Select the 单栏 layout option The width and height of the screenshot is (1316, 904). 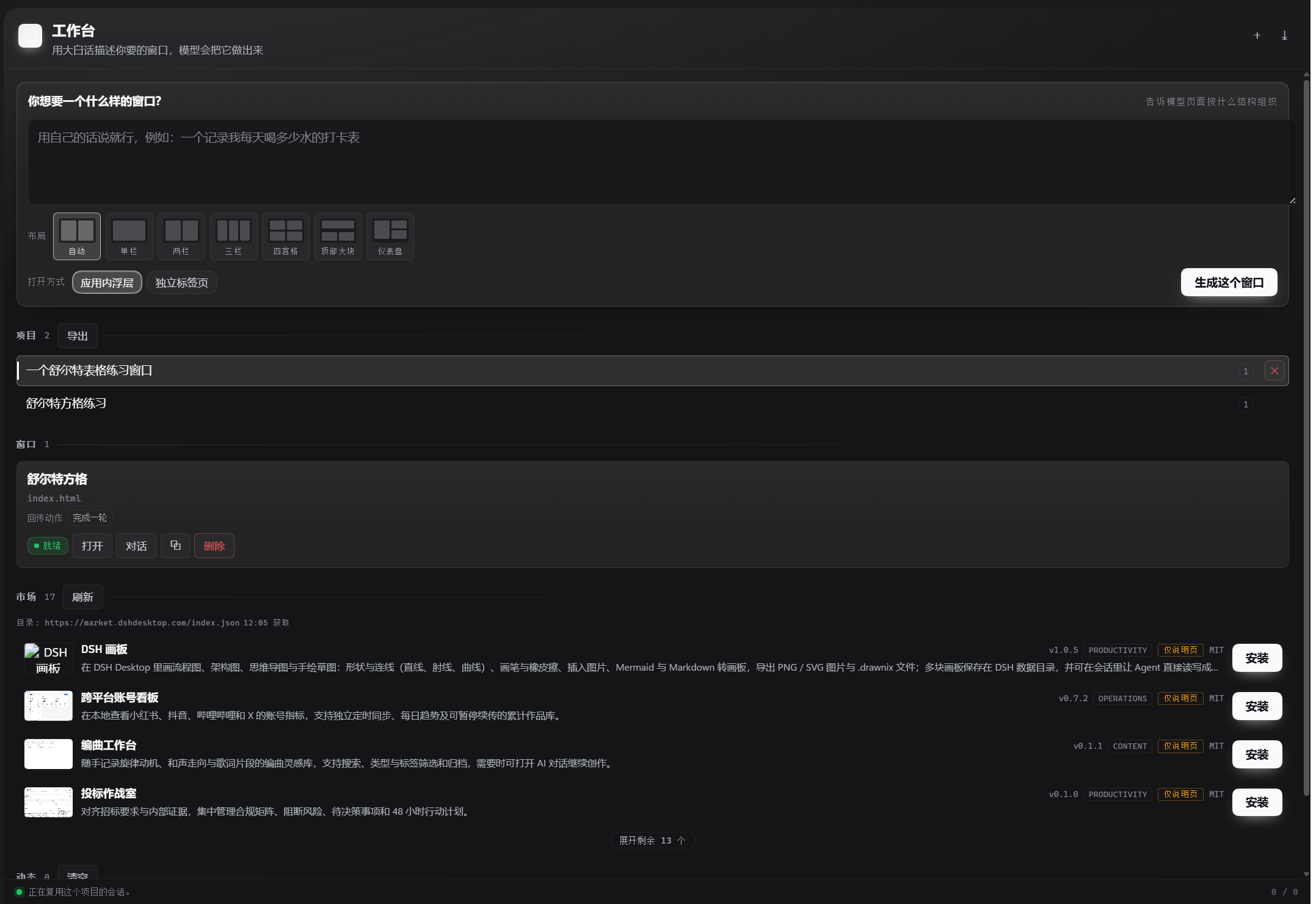[x=129, y=236]
